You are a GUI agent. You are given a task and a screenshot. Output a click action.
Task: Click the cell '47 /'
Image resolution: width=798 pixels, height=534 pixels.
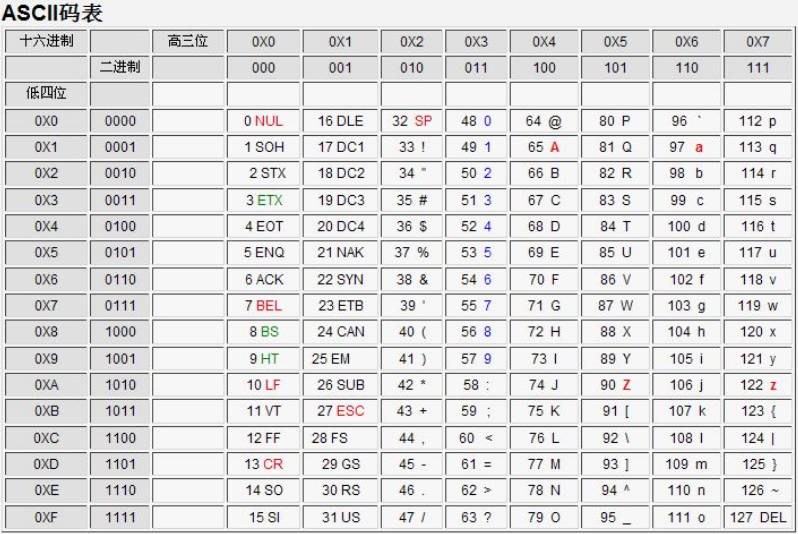(411, 517)
